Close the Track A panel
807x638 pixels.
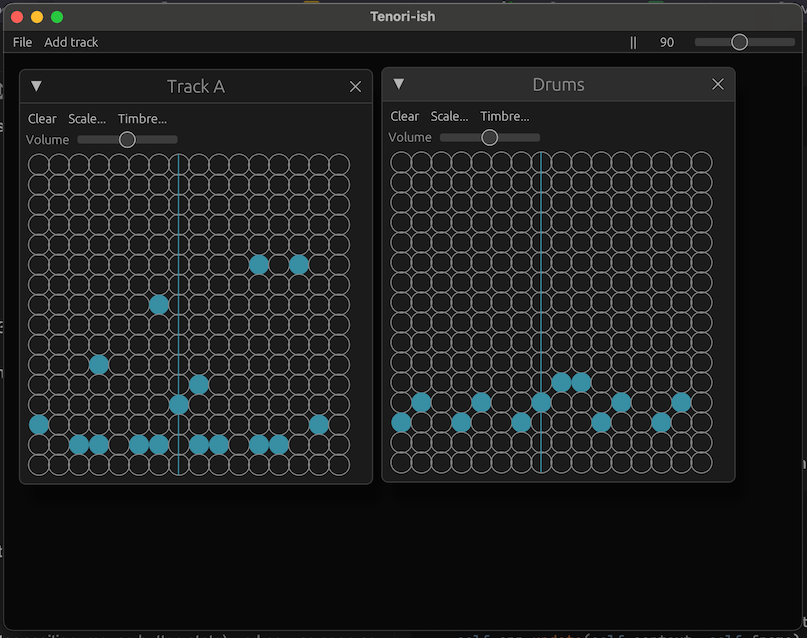click(355, 87)
